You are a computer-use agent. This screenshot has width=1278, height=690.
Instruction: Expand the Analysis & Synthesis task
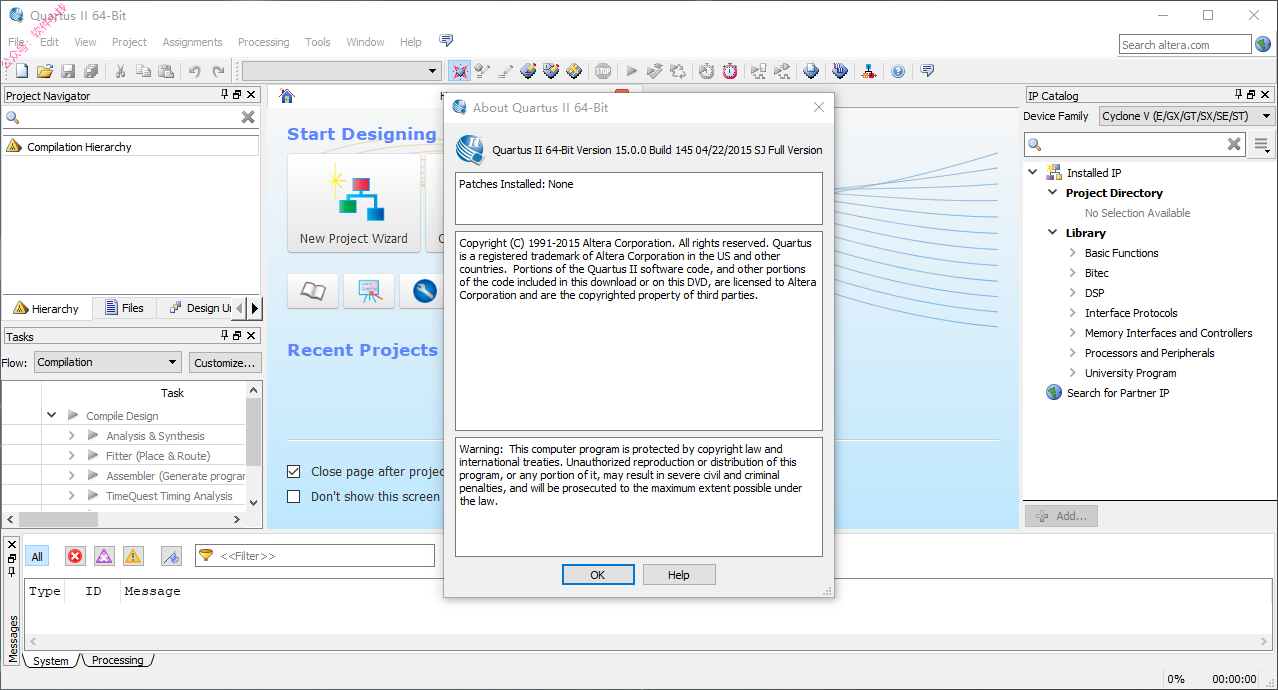(x=72, y=435)
